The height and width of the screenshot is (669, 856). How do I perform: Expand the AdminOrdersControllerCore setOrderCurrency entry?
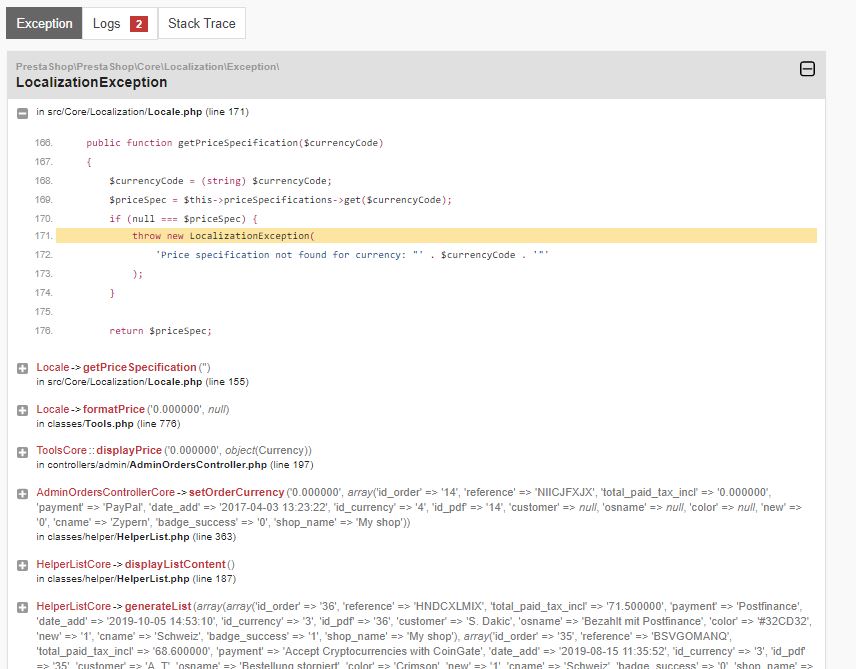coord(22,494)
